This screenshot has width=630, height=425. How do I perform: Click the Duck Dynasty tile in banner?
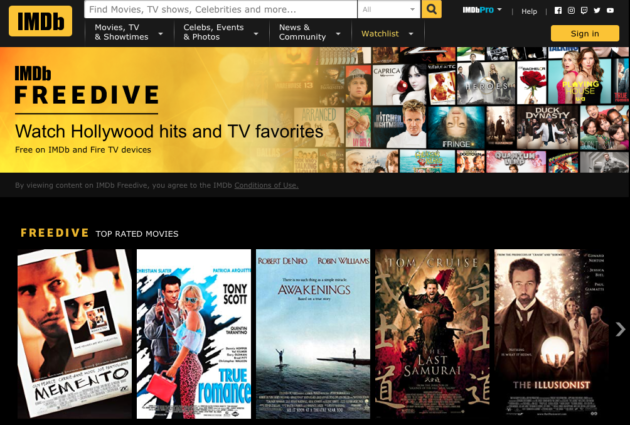(547, 127)
